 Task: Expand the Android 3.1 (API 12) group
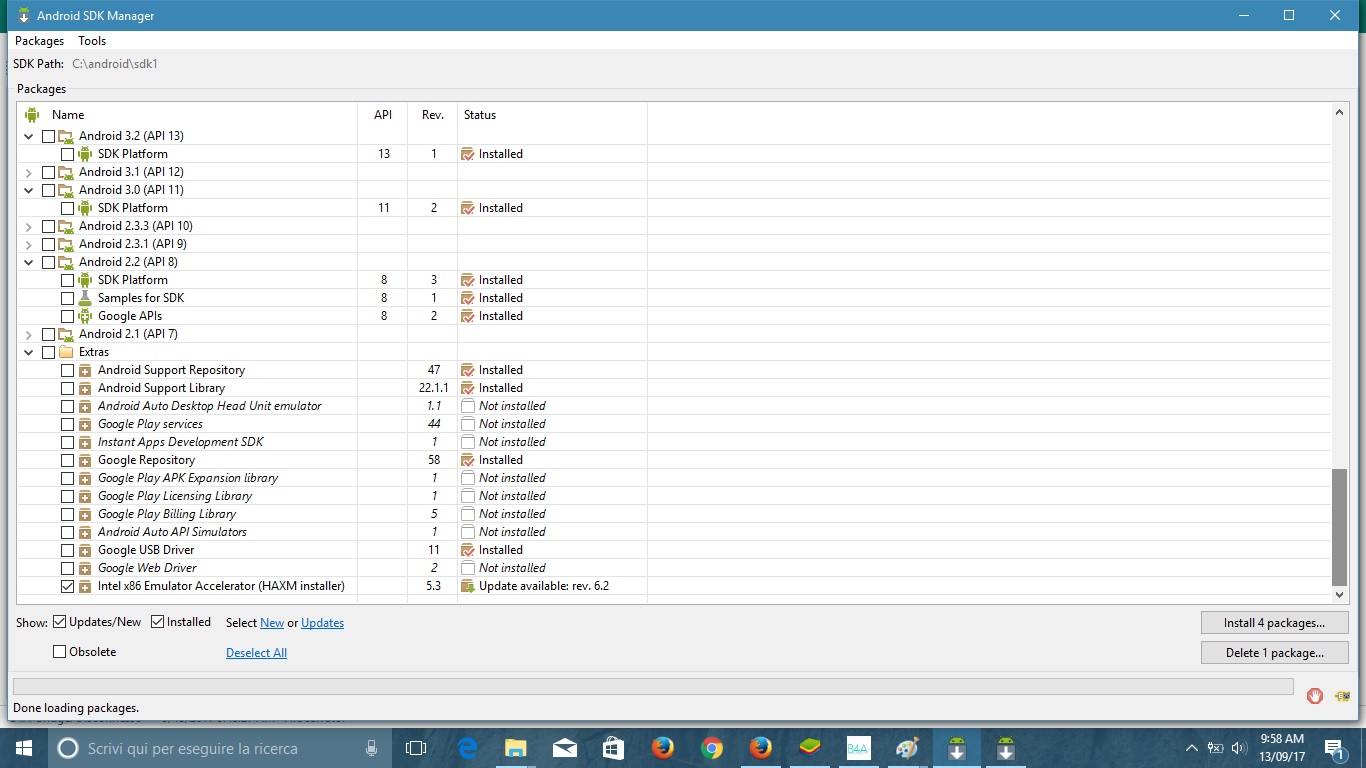click(28, 172)
